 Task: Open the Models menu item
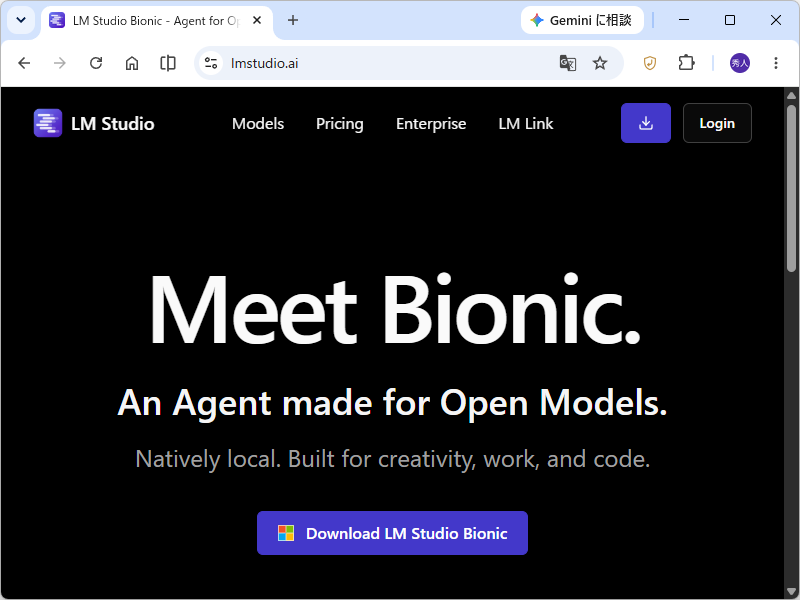(258, 123)
